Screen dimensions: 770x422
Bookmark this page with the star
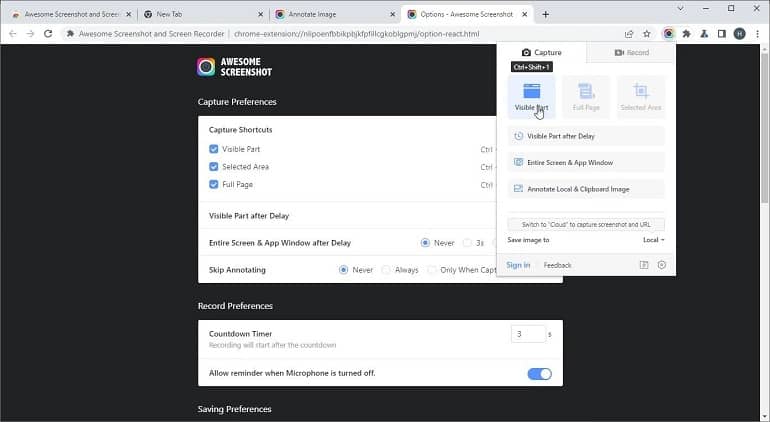(x=647, y=33)
